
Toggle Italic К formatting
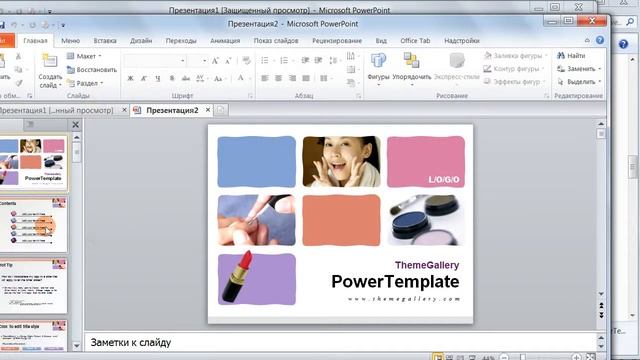tap(144, 78)
